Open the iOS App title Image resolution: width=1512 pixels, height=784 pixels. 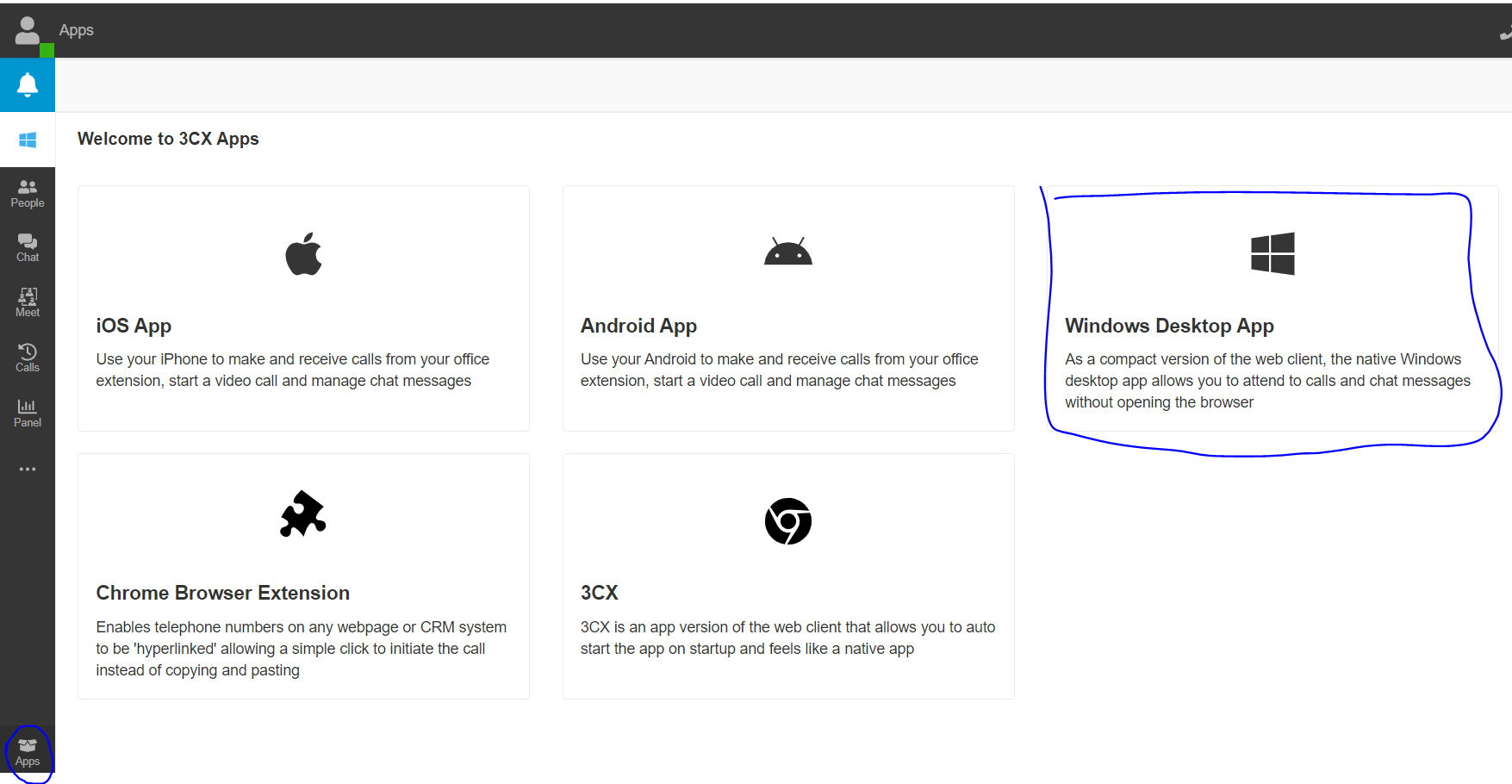134,326
